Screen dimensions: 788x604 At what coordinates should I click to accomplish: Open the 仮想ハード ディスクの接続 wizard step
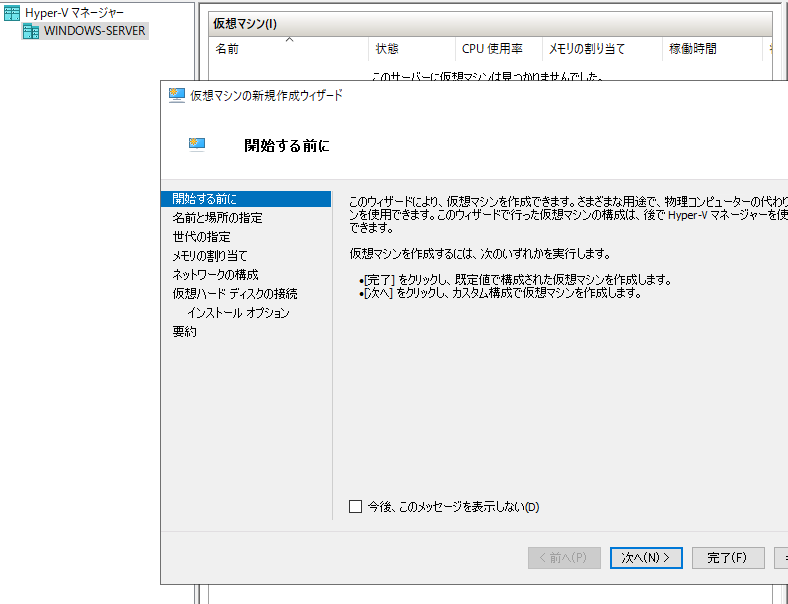pyautogui.click(x=235, y=293)
